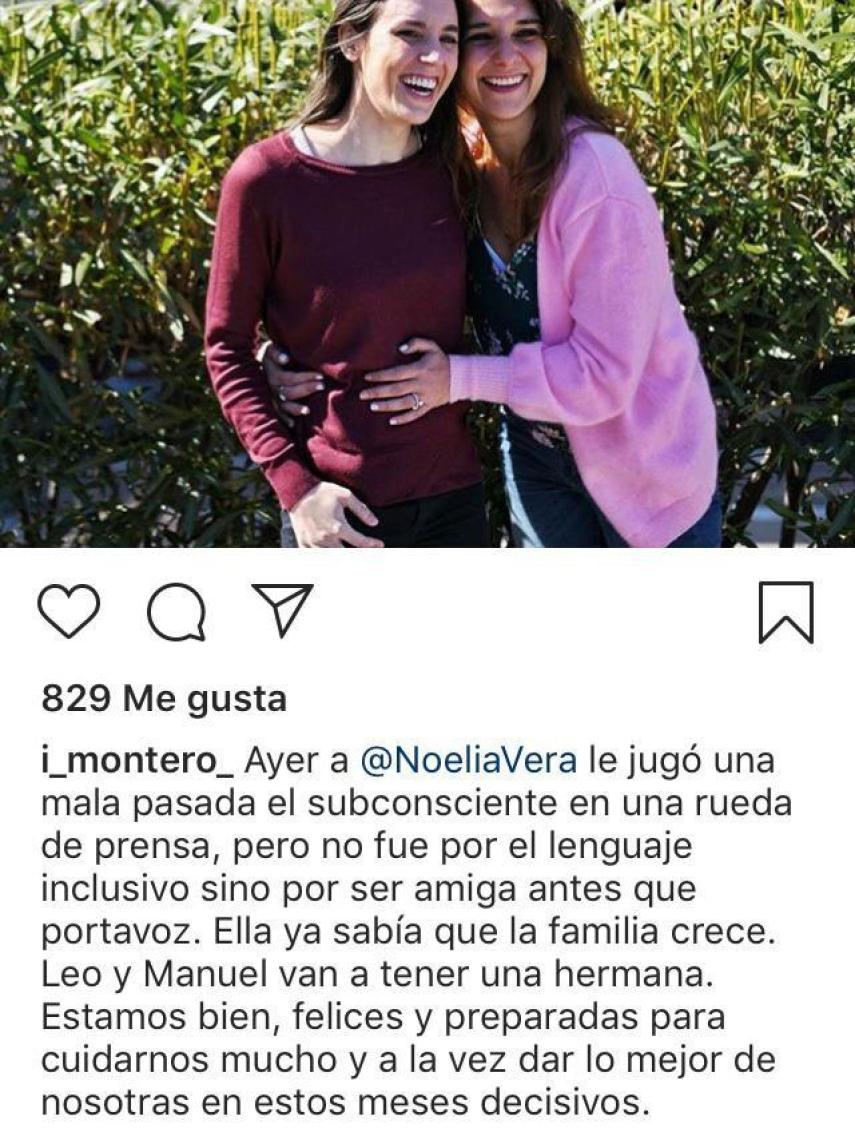Tap the ring on the hand in photo

pyautogui.click(x=416, y=401)
